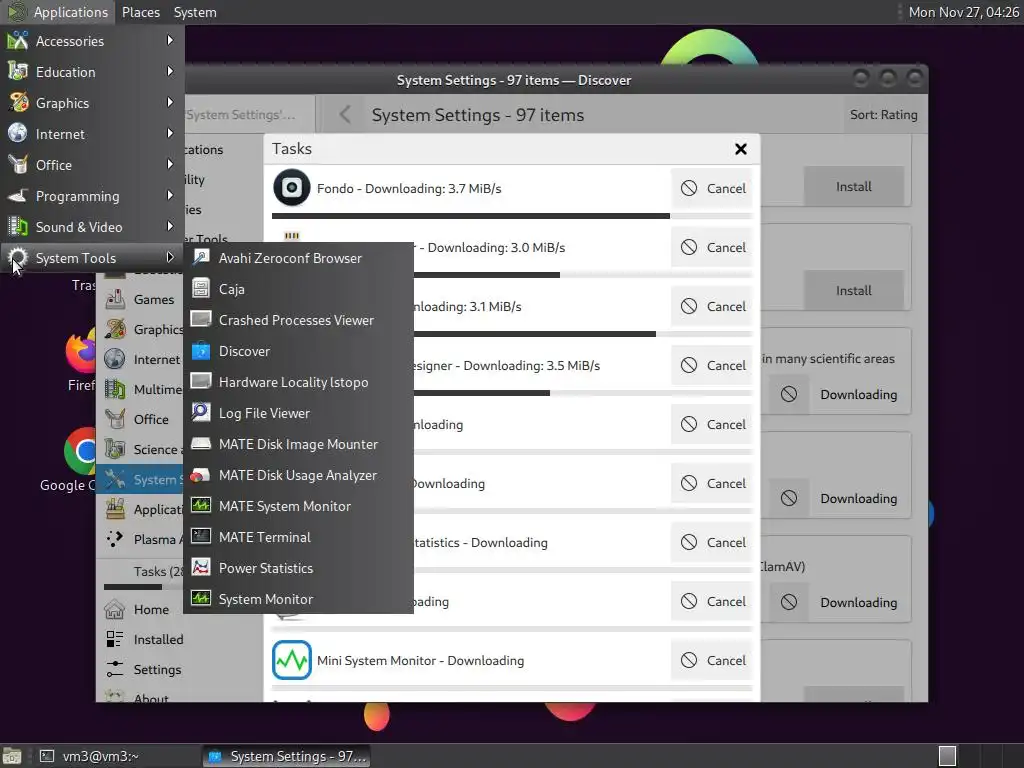
Task: Open MATE Terminal
Action: [298, 537]
